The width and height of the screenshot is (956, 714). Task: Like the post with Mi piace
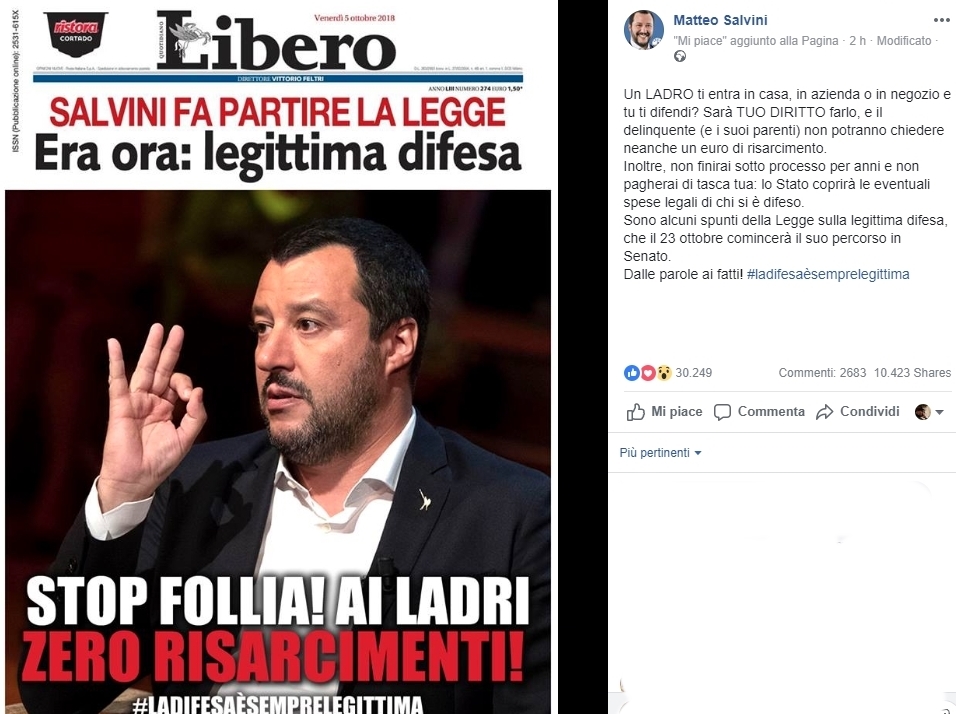pyautogui.click(x=664, y=412)
